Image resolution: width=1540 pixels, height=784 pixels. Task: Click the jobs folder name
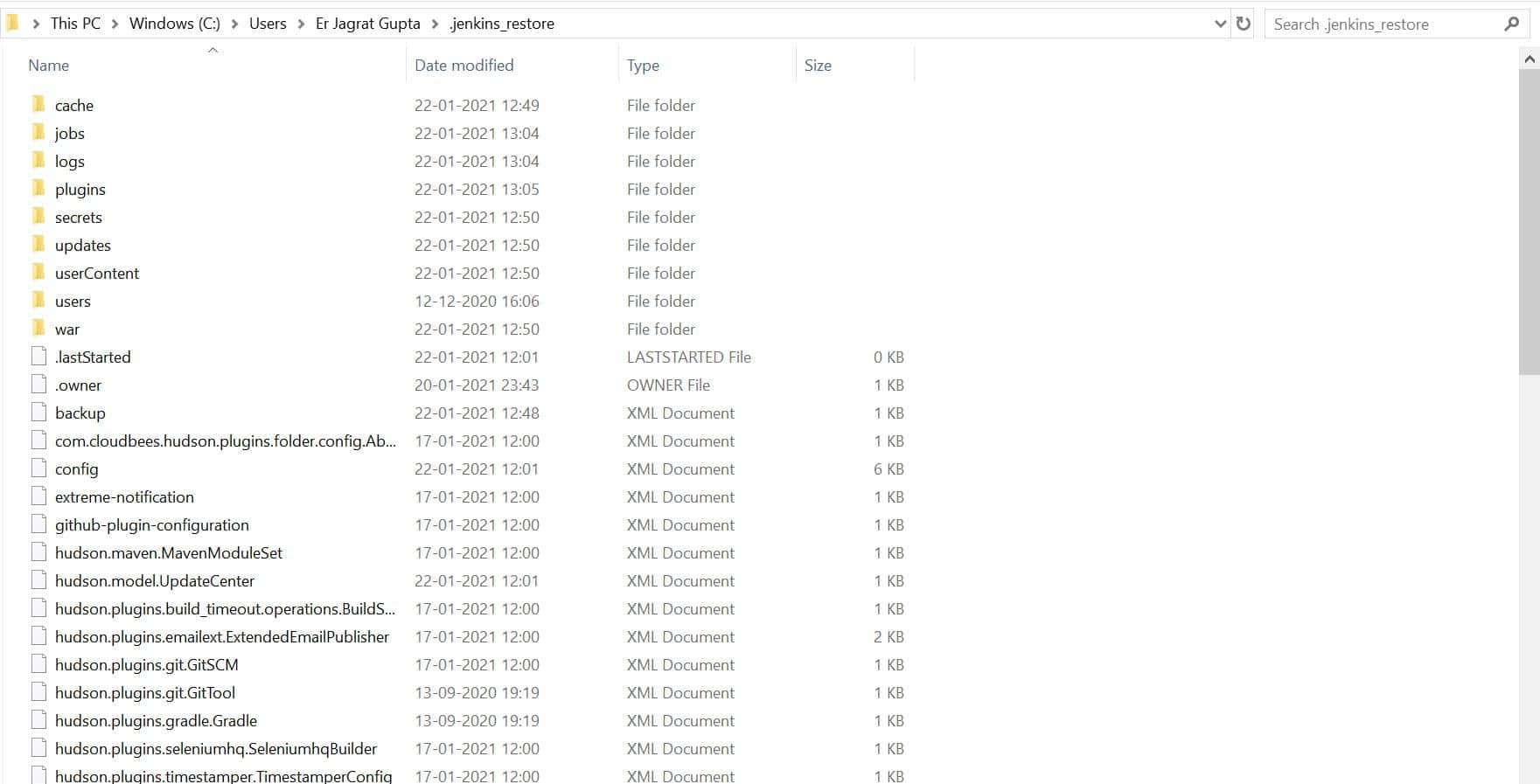click(70, 133)
